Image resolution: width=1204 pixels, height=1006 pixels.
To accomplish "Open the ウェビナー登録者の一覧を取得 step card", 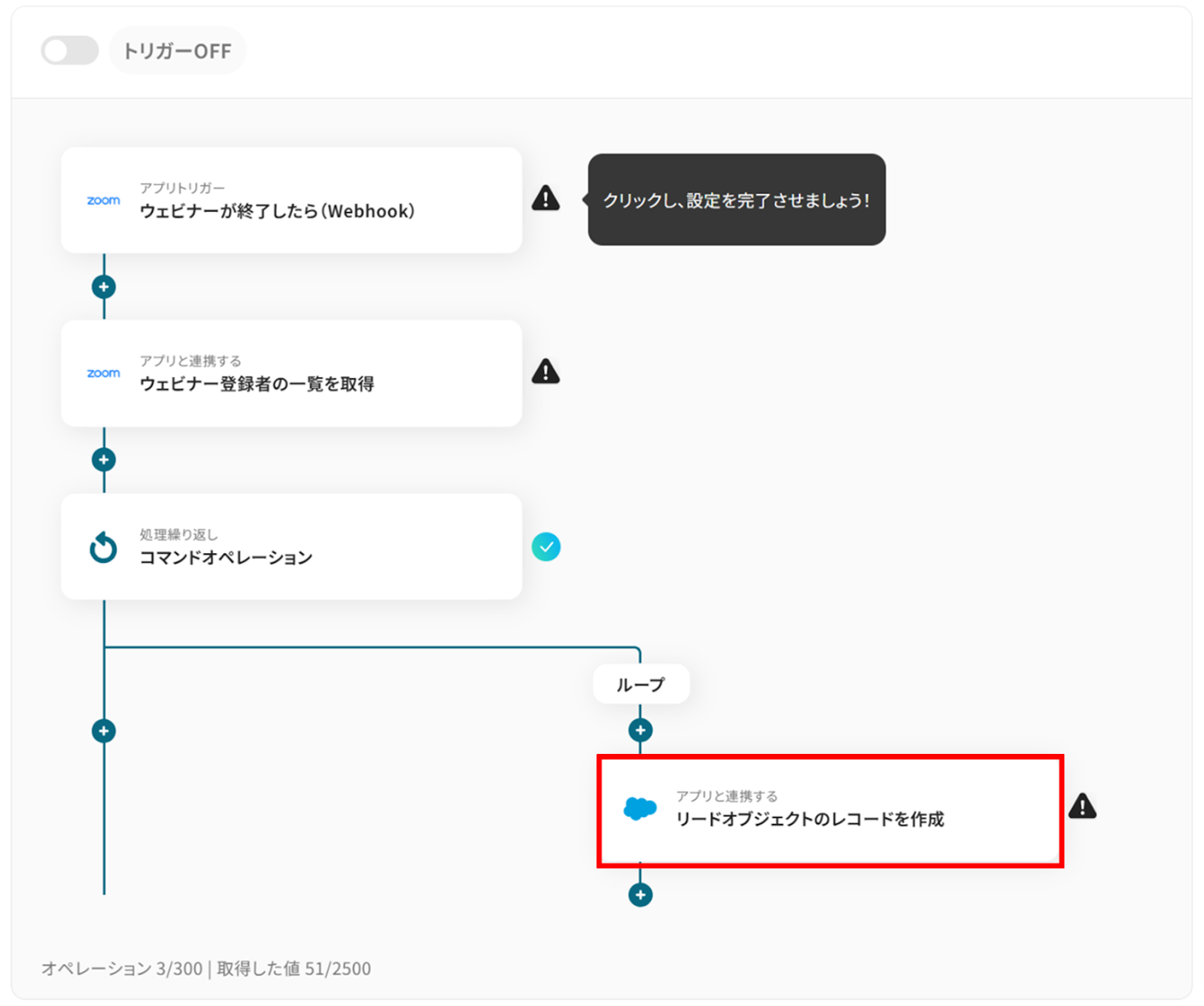I will (x=291, y=373).
